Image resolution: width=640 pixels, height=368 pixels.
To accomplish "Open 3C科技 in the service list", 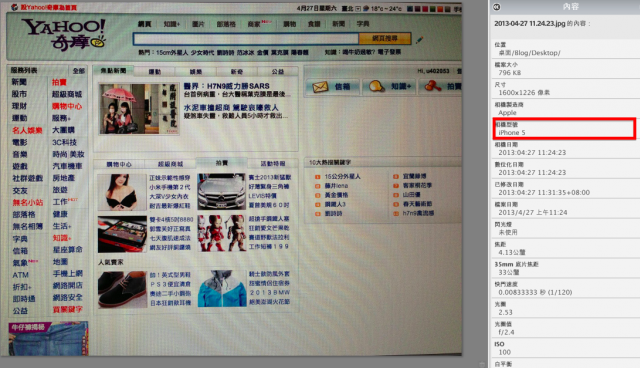I will click(x=64, y=142).
